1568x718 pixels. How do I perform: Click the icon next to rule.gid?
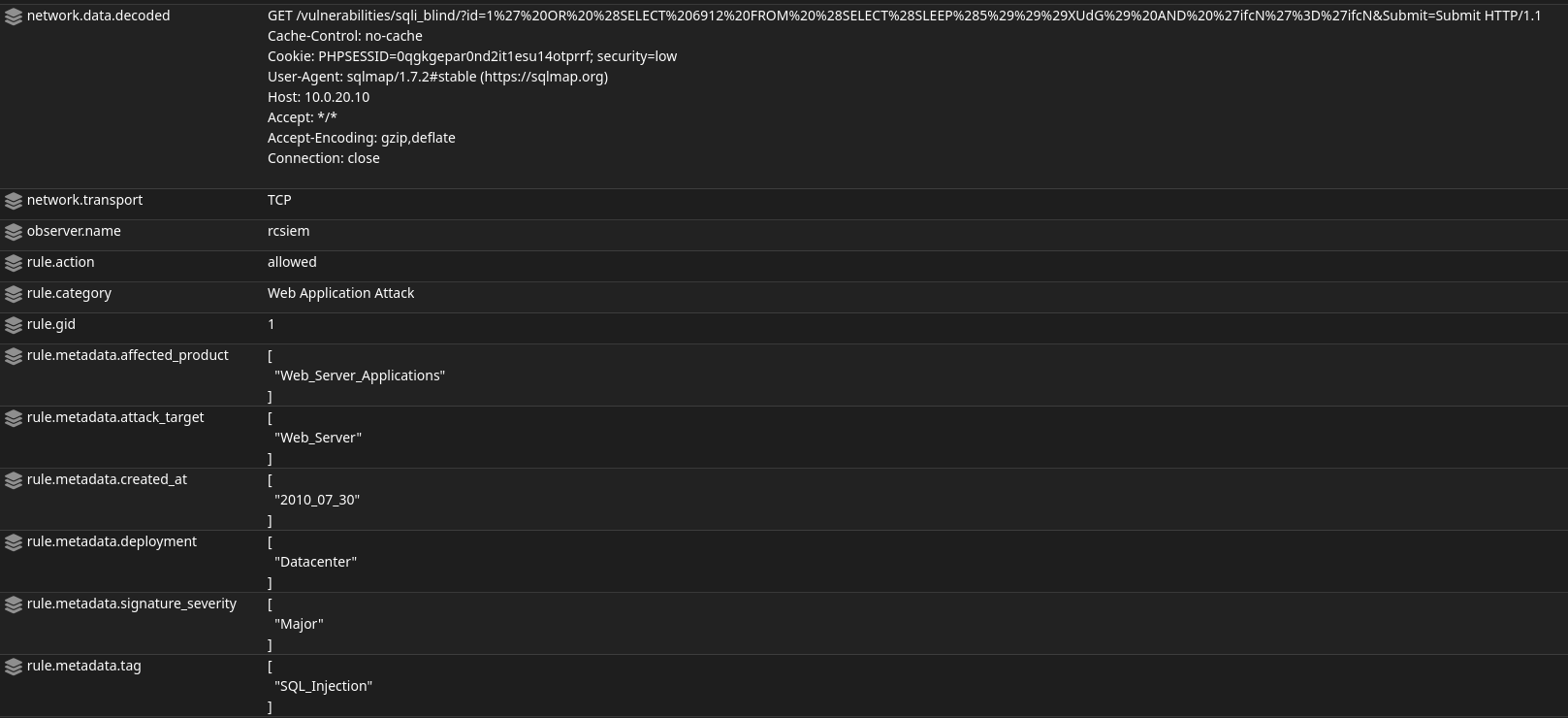[x=14, y=325]
